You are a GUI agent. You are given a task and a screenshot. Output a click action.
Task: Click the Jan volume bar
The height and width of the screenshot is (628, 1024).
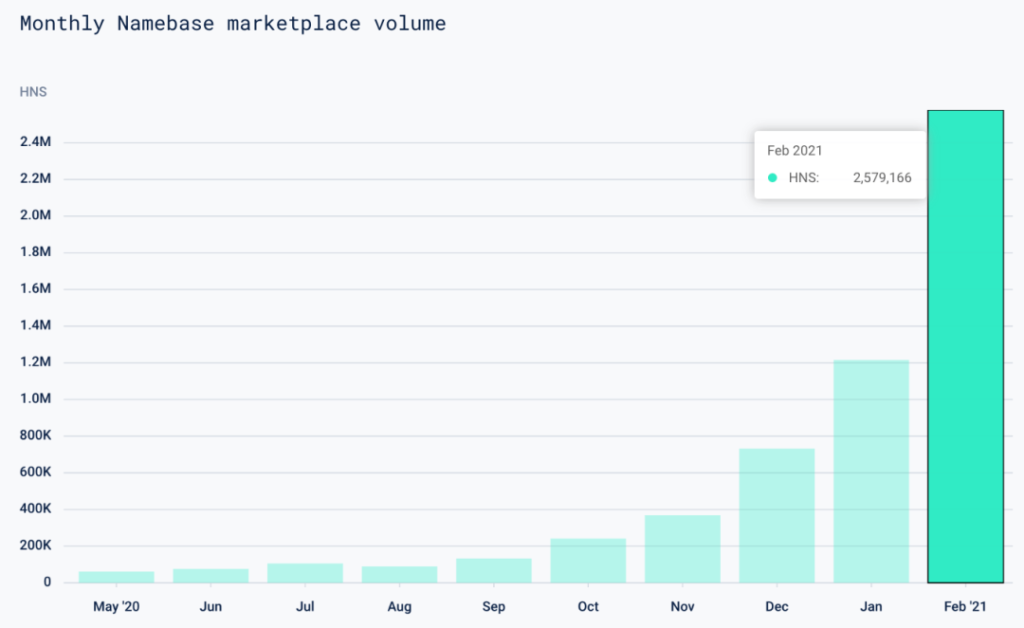871,471
